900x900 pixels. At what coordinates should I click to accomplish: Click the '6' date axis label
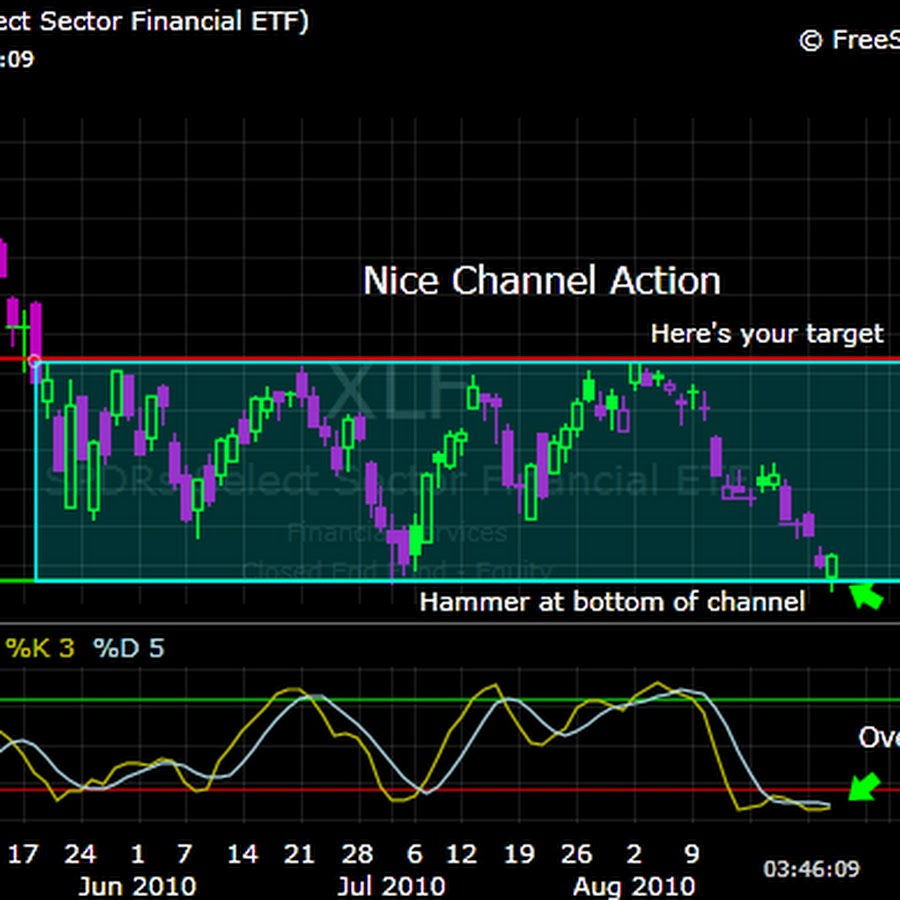(414, 854)
